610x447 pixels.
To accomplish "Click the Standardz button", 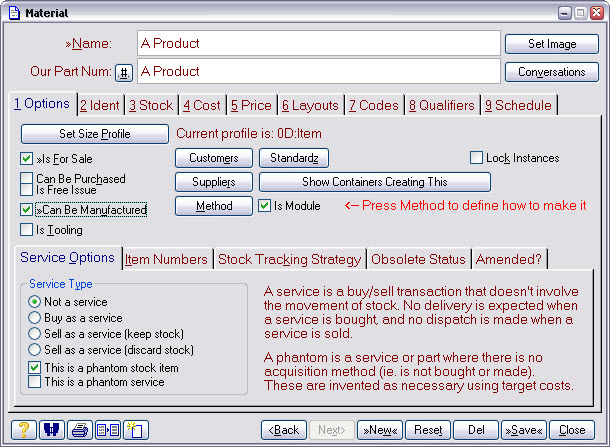I will 294,158.
